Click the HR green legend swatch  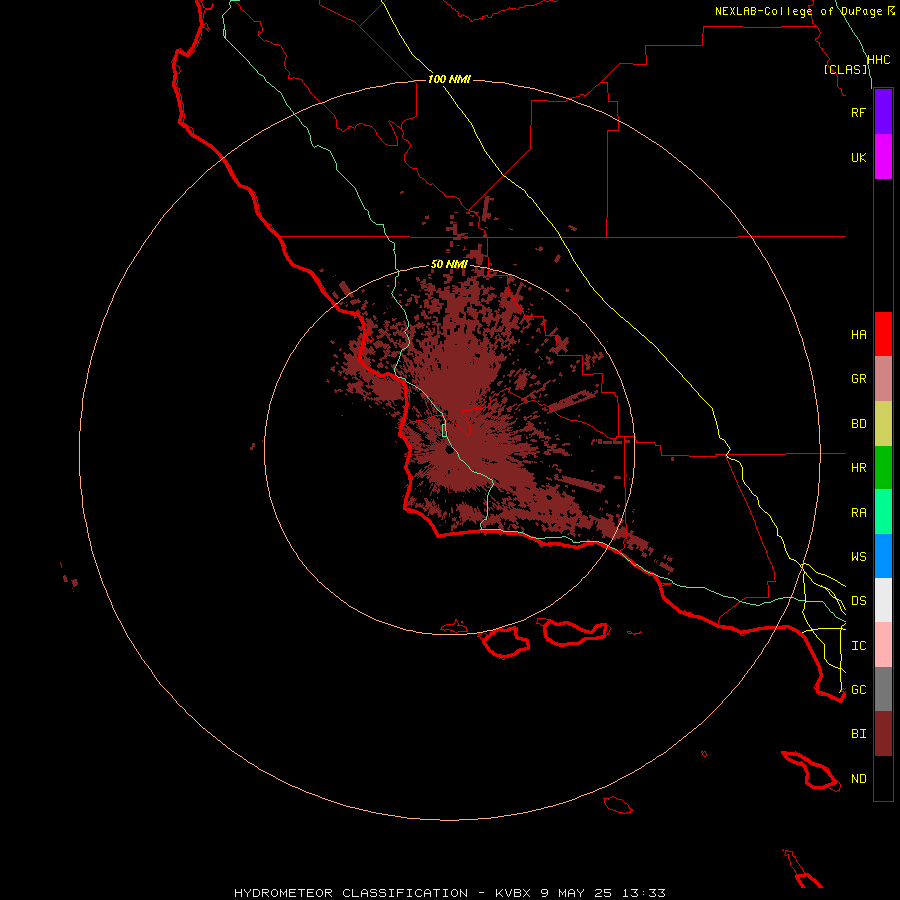[x=883, y=467]
